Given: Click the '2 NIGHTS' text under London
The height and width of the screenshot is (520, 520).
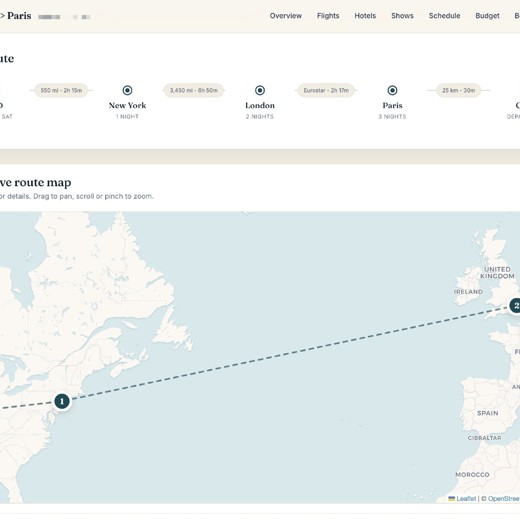Looking at the screenshot, I should 260,117.
